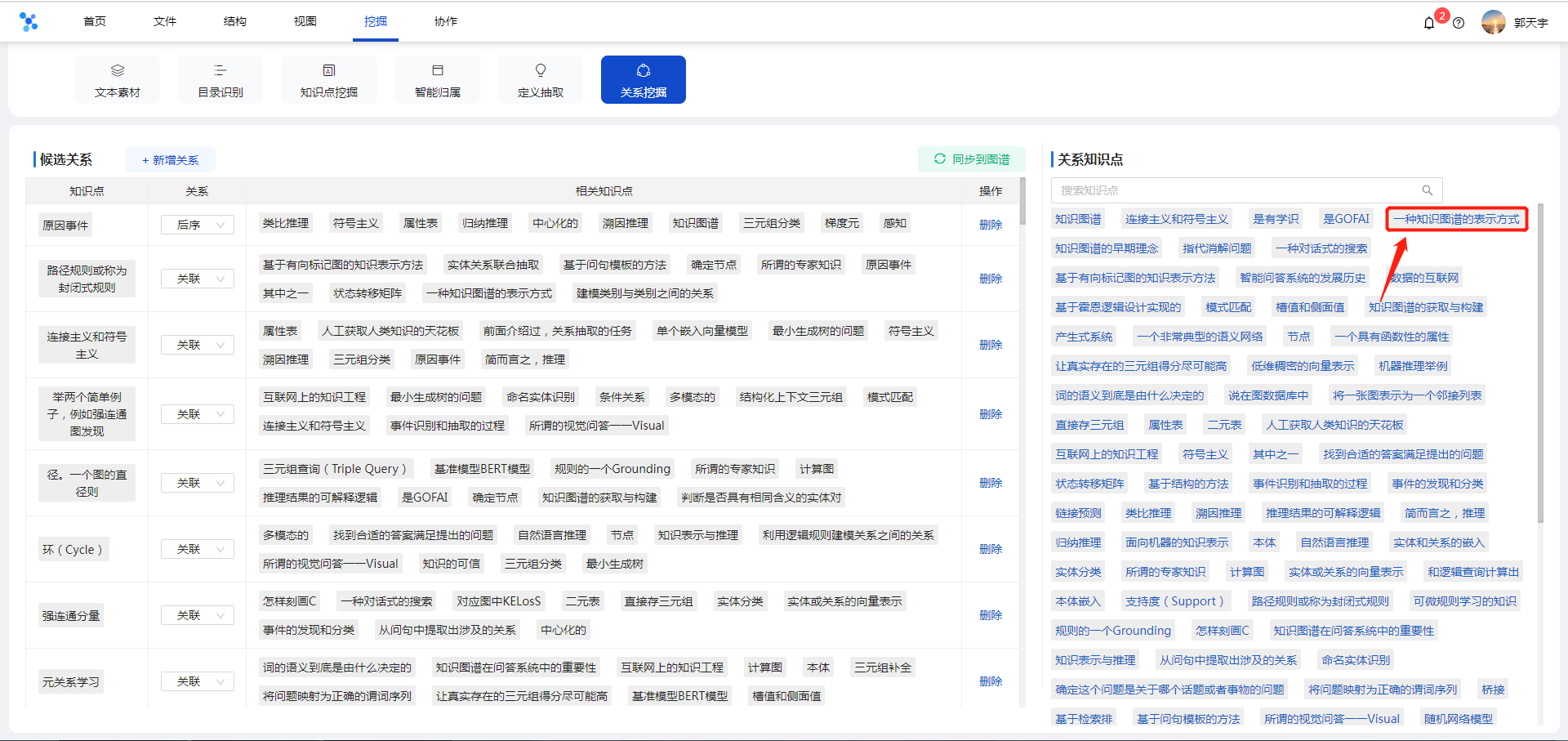Open the 文本素材 tool
1568x741 pixels.
coord(118,80)
